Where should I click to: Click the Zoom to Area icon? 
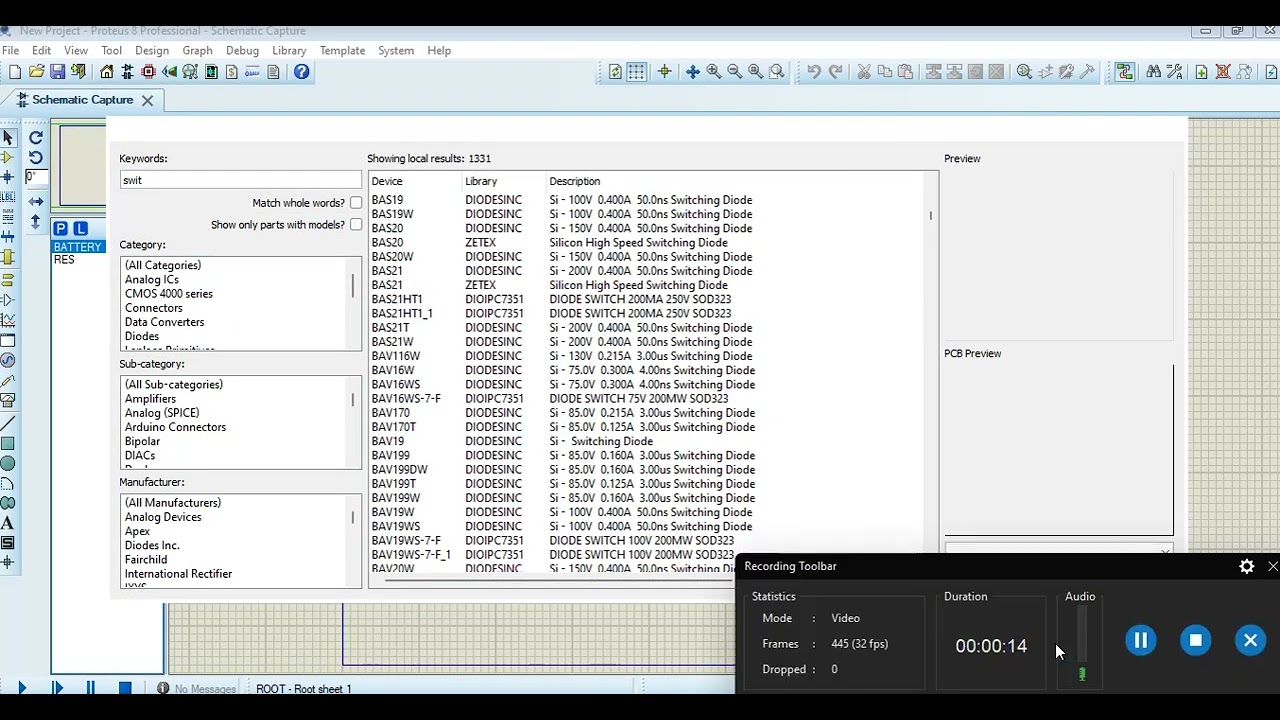(776, 72)
